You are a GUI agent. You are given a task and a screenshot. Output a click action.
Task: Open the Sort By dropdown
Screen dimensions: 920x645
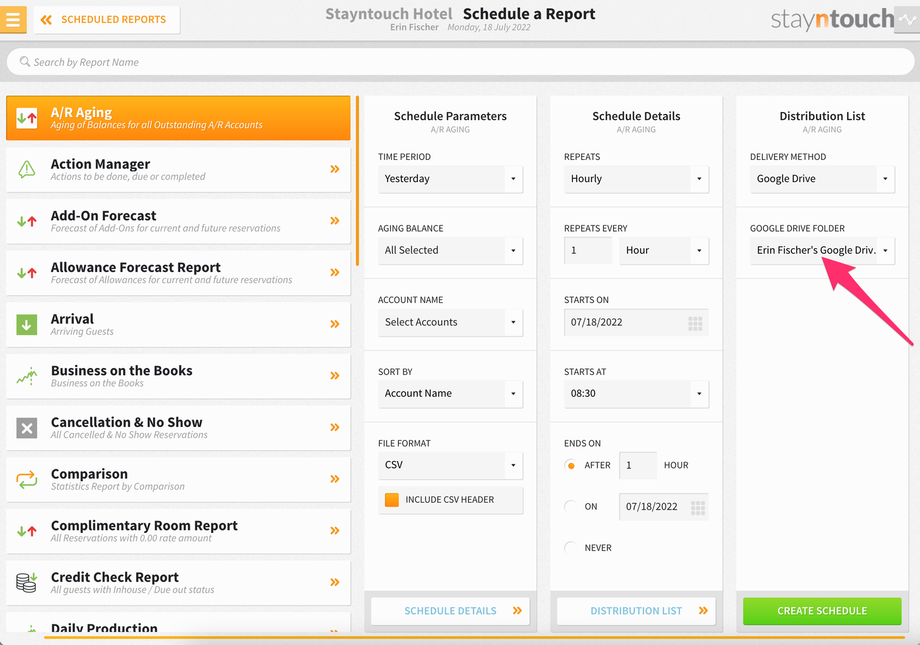click(x=450, y=394)
